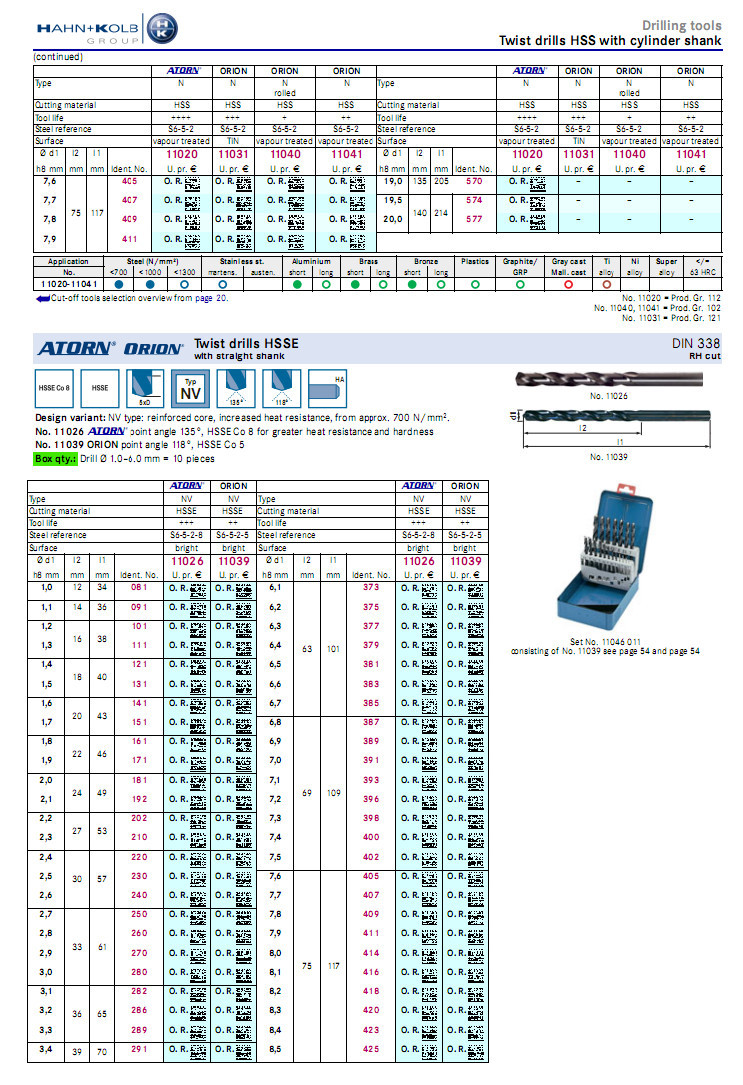This screenshot has width=743, height=1085.
Task: Click the 135° point angle icon
Action: point(236,388)
